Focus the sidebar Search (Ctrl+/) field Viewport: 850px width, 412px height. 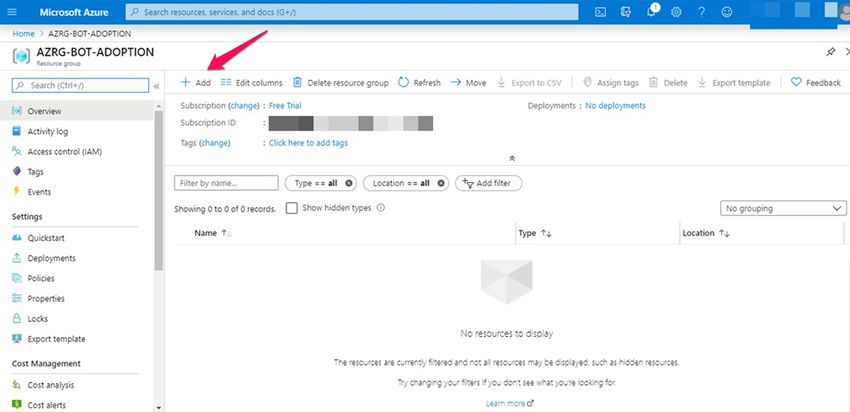tap(80, 85)
